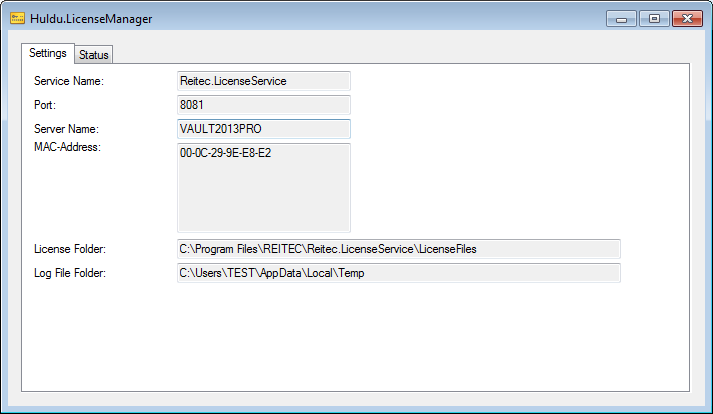Viewport: 713px width, 414px height.
Task: Maximize the Huldu.LicenseManager window
Action: tap(653, 18)
